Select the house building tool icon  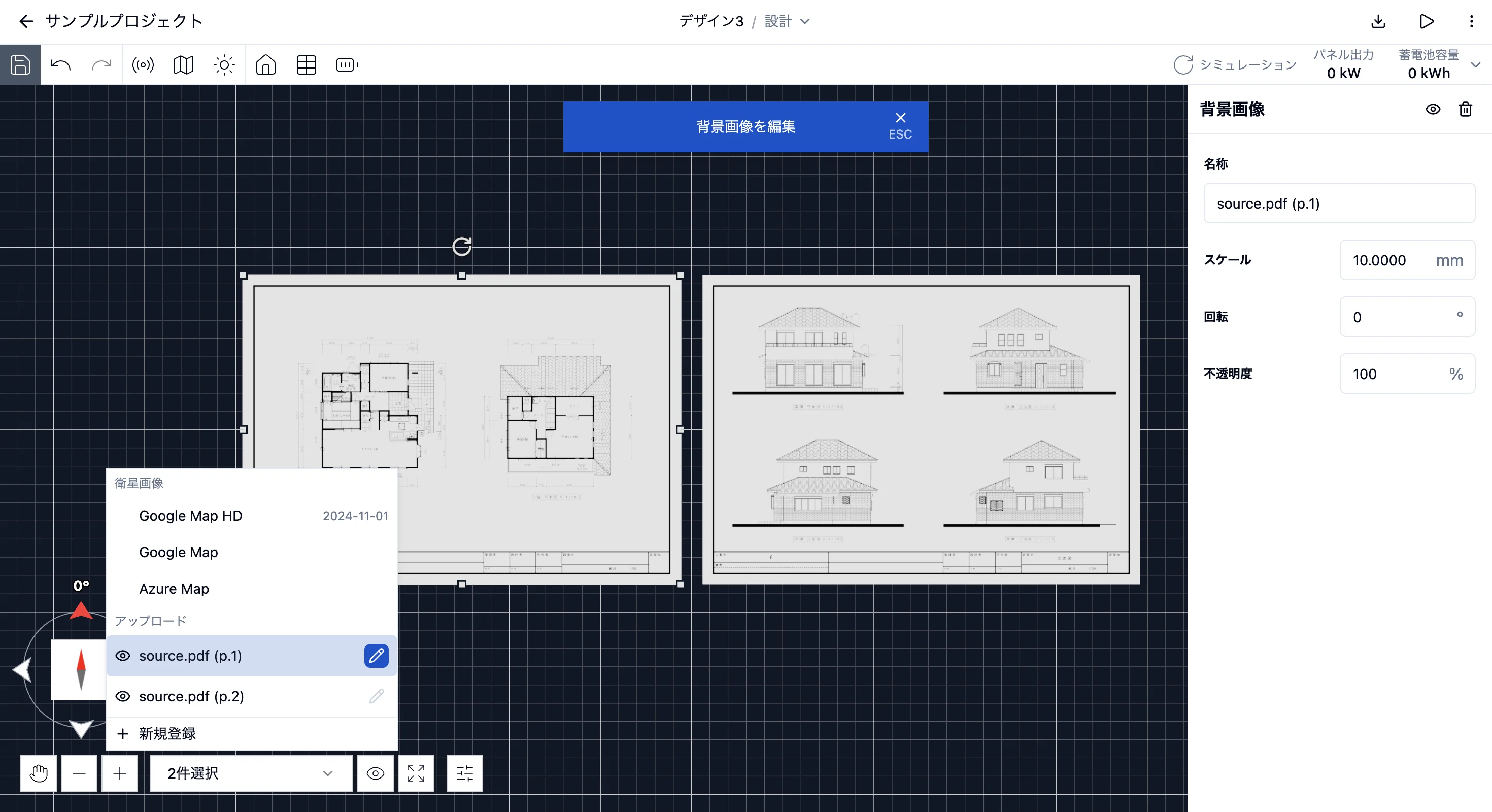[266, 65]
